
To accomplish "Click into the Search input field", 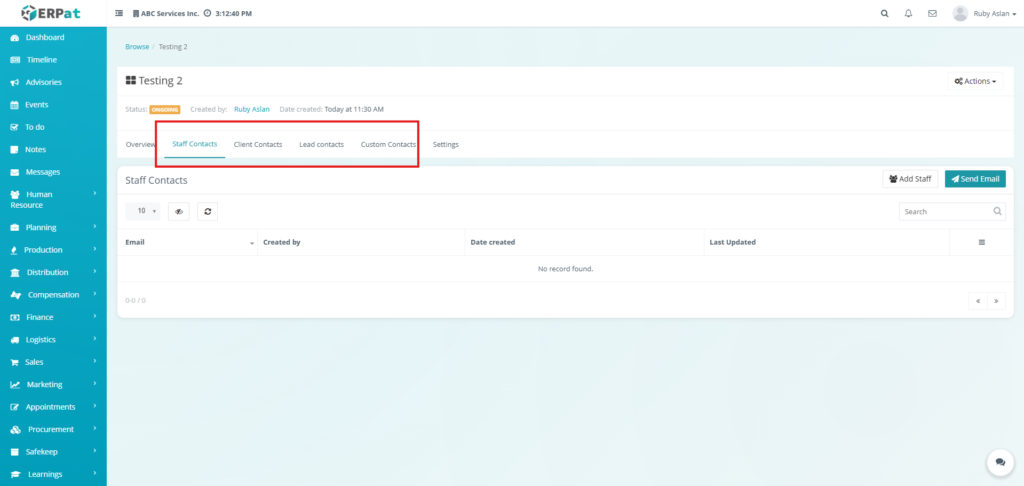I will (945, 212).
